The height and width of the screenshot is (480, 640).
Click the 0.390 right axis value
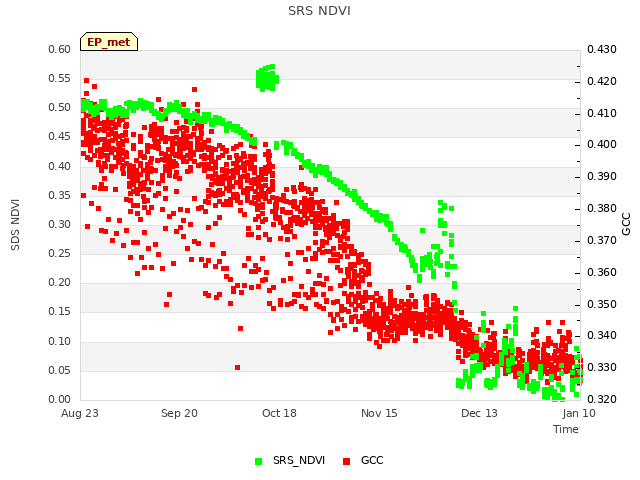tap(602, 176)
